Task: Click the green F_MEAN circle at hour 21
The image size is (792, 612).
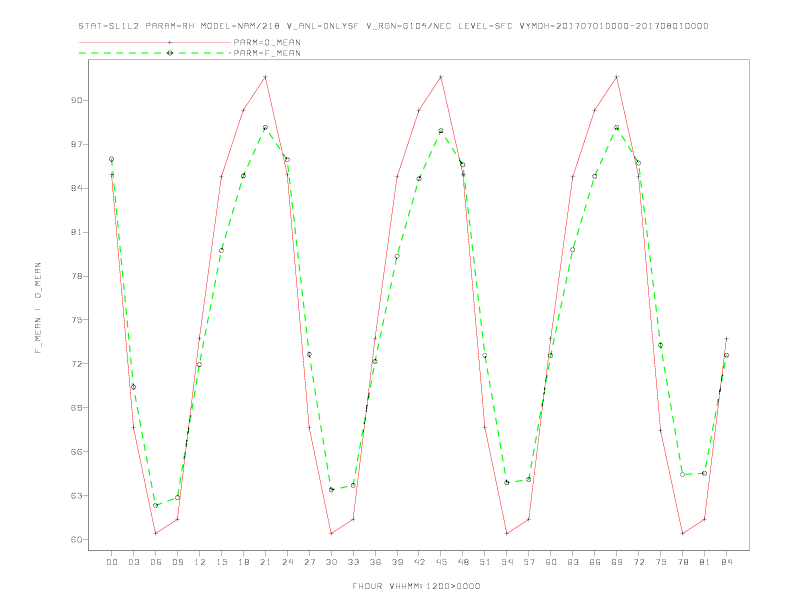Action: click(265, 127)
